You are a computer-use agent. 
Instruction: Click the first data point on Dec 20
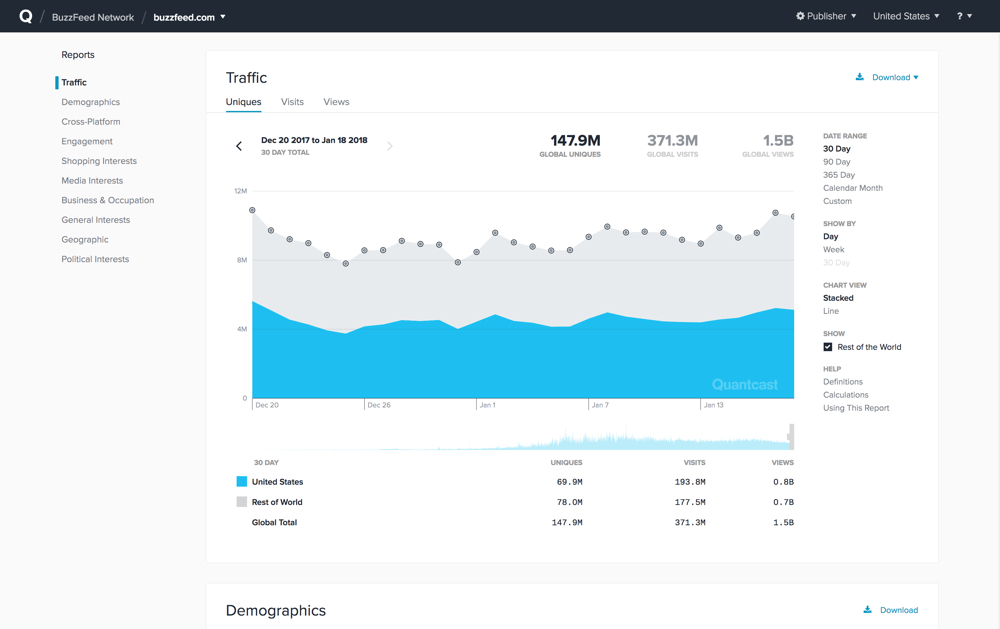coord(253,210)
